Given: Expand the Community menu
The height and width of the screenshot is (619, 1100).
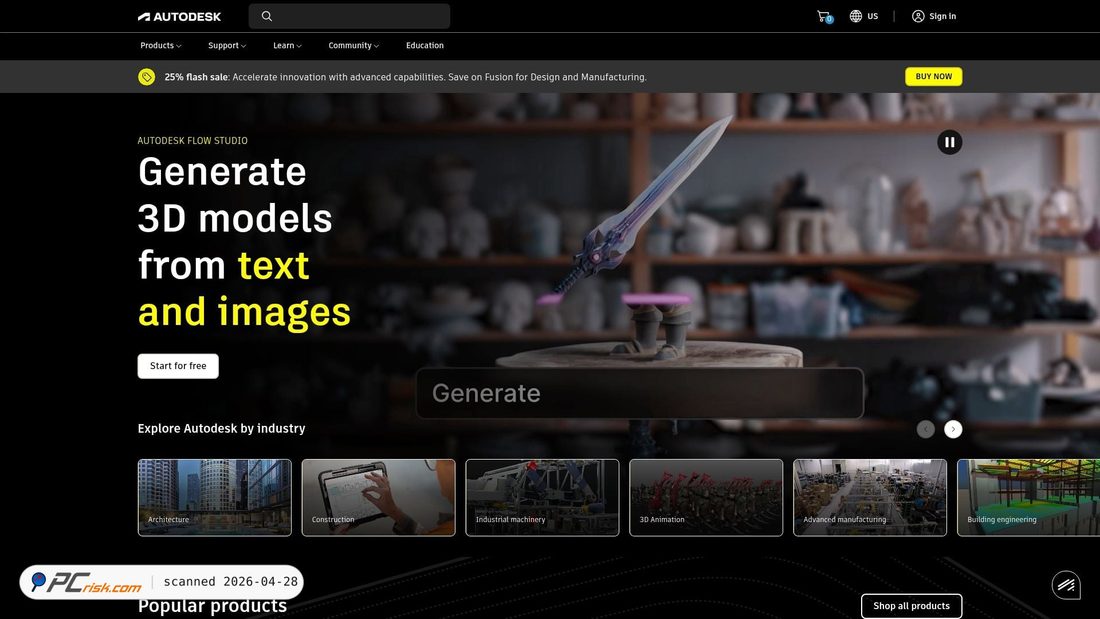Looking at the screenshot, I should pyautogui.click(x=354, y=46).
